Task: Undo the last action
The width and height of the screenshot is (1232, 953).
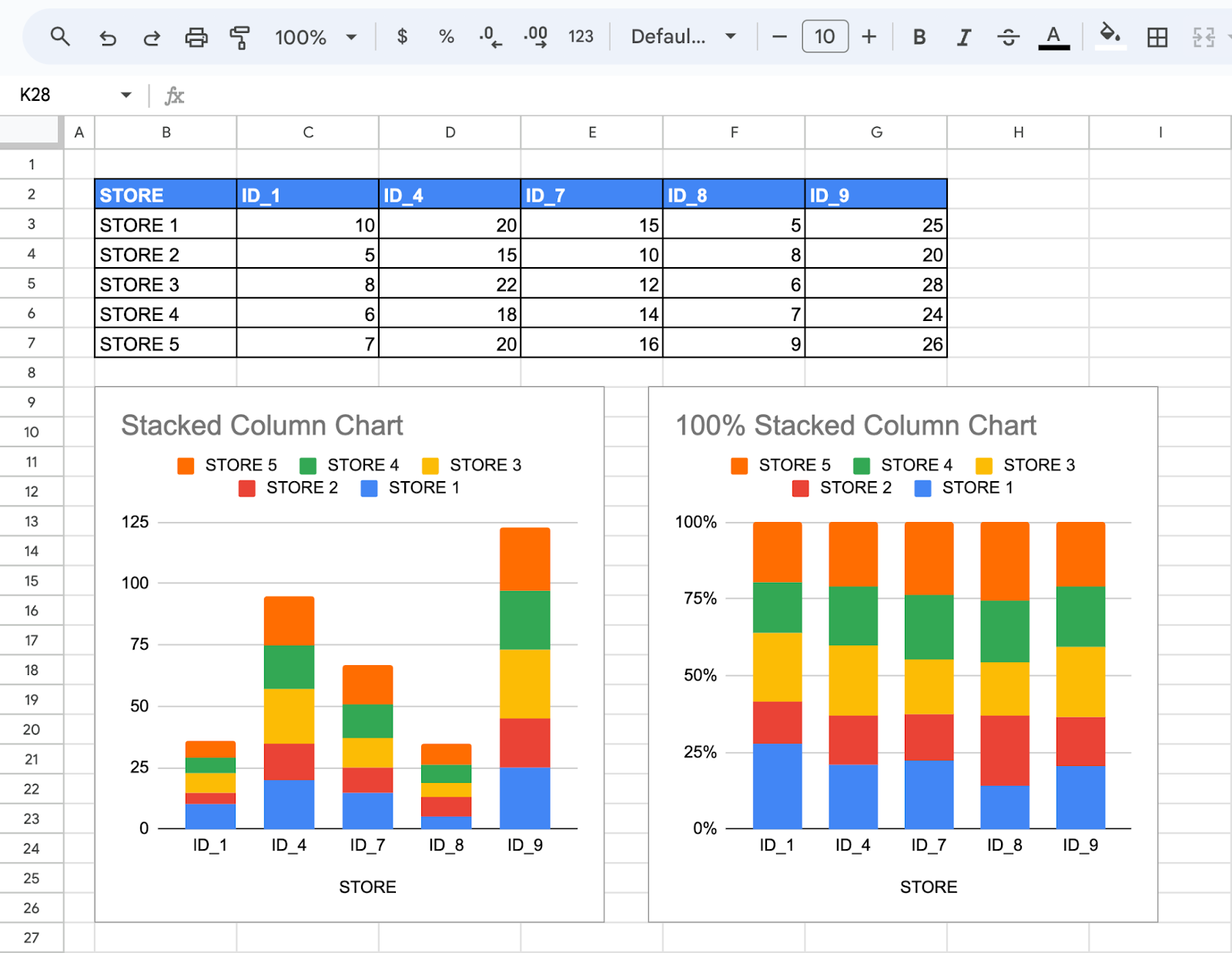Action: pyautogui.click(x=108, y=37)
